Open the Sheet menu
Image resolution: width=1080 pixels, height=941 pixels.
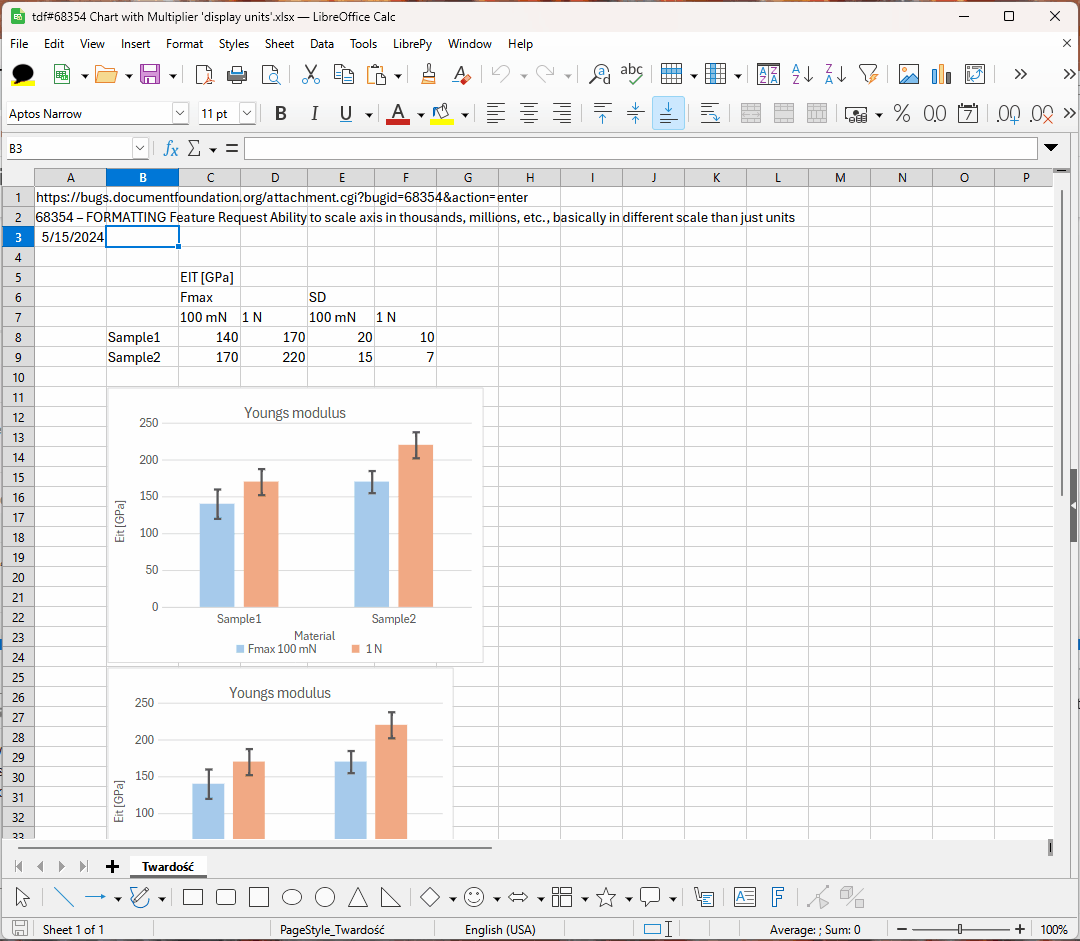[279, 43]
